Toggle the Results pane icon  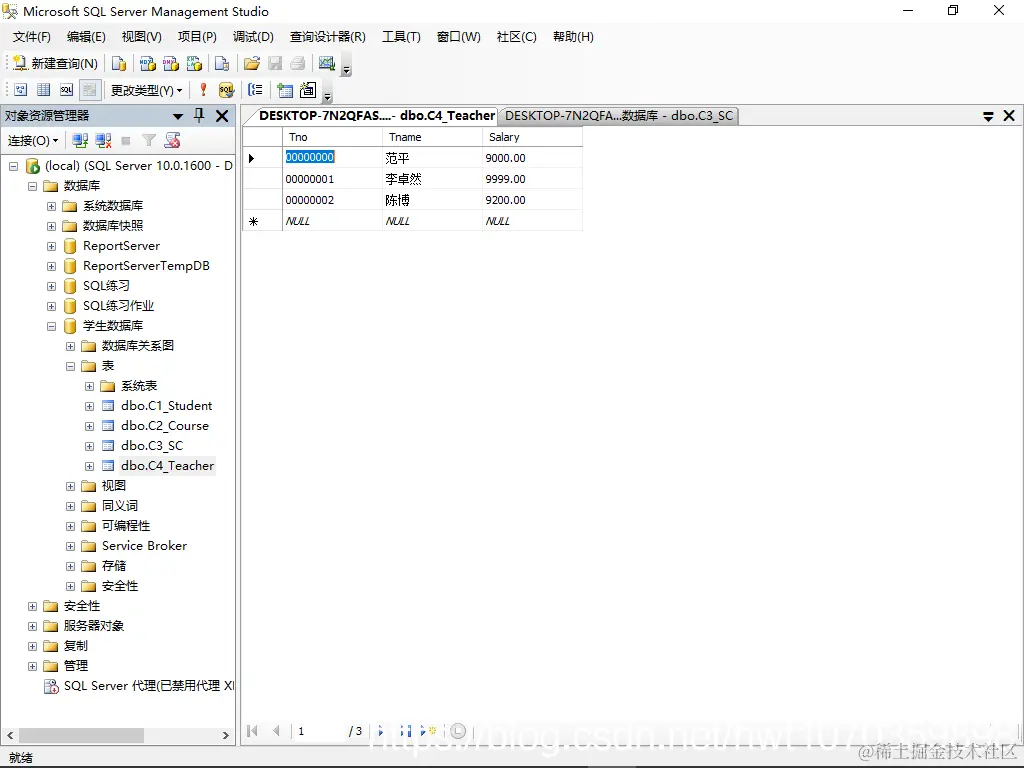pyautogui.click(x=90, y=89)
